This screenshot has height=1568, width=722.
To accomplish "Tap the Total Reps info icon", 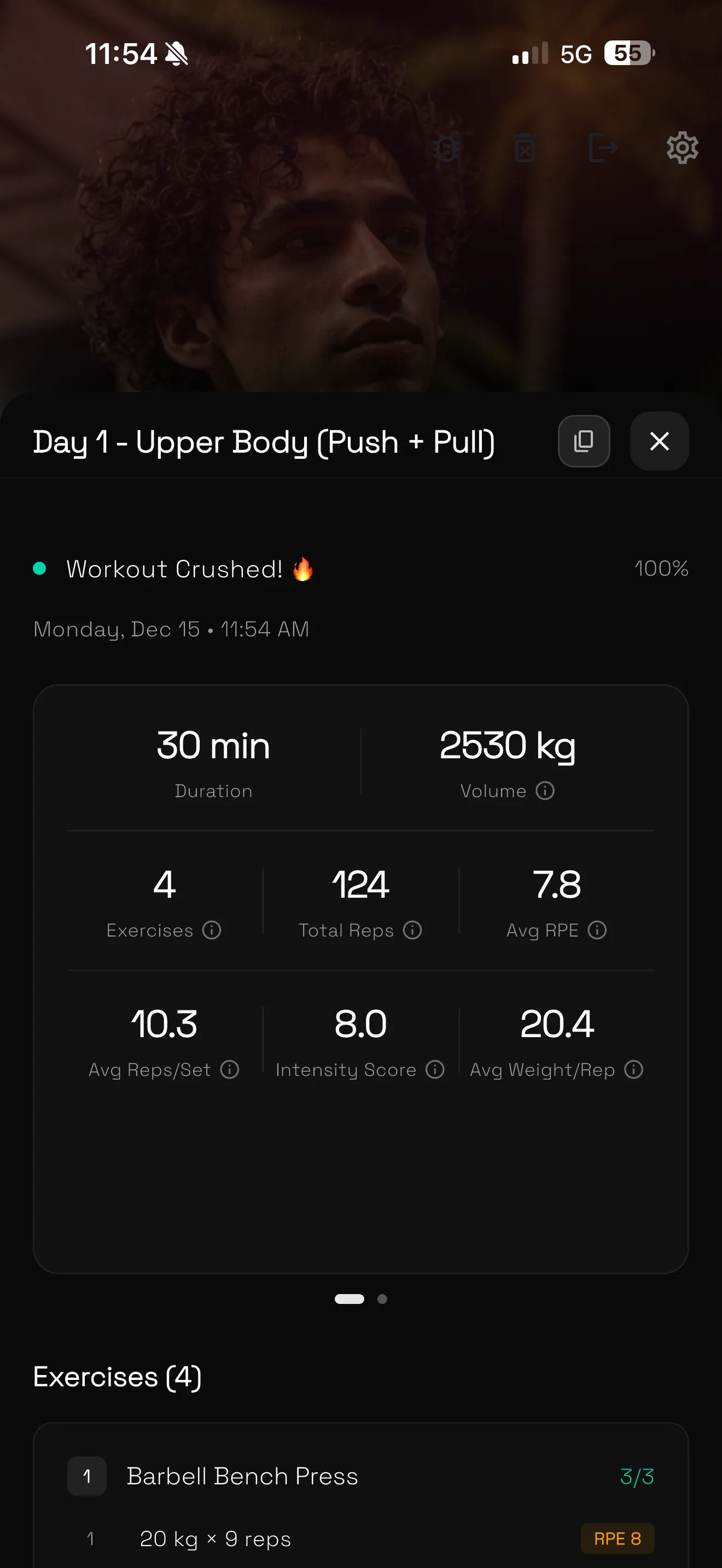I will pos(413,930).
